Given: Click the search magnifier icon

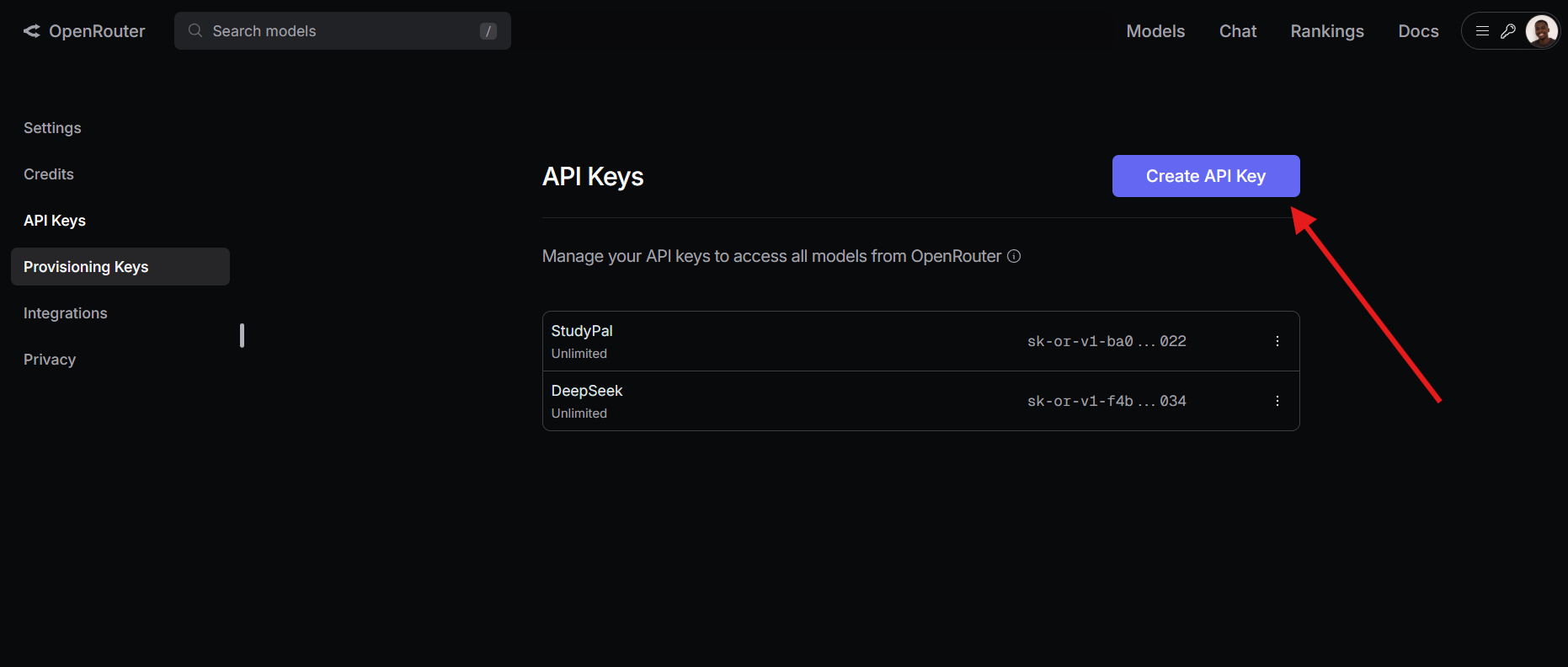Looking at the screenshot, I should [195, 31].
